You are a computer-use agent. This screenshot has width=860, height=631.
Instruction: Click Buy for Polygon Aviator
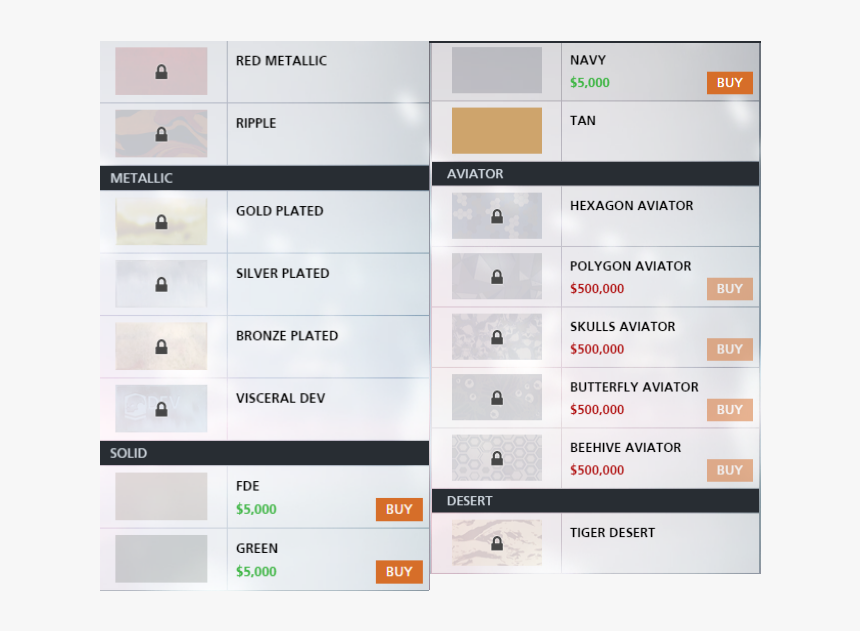click(x=729, y=289)
